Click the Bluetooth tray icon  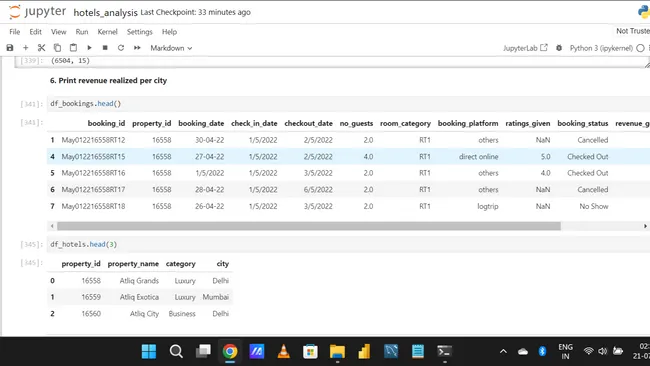(x=542, y=351)
